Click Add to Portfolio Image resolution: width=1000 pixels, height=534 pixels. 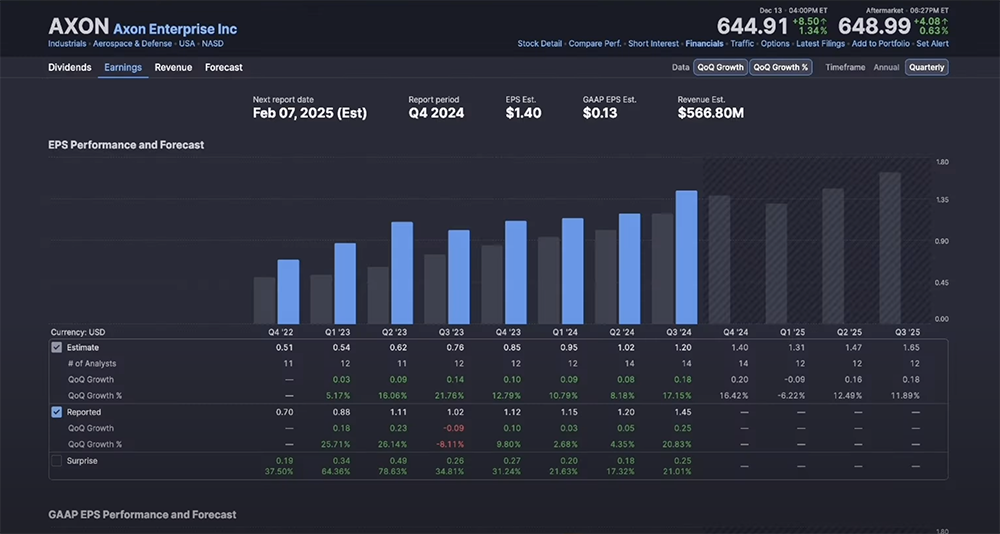(881, 43)
